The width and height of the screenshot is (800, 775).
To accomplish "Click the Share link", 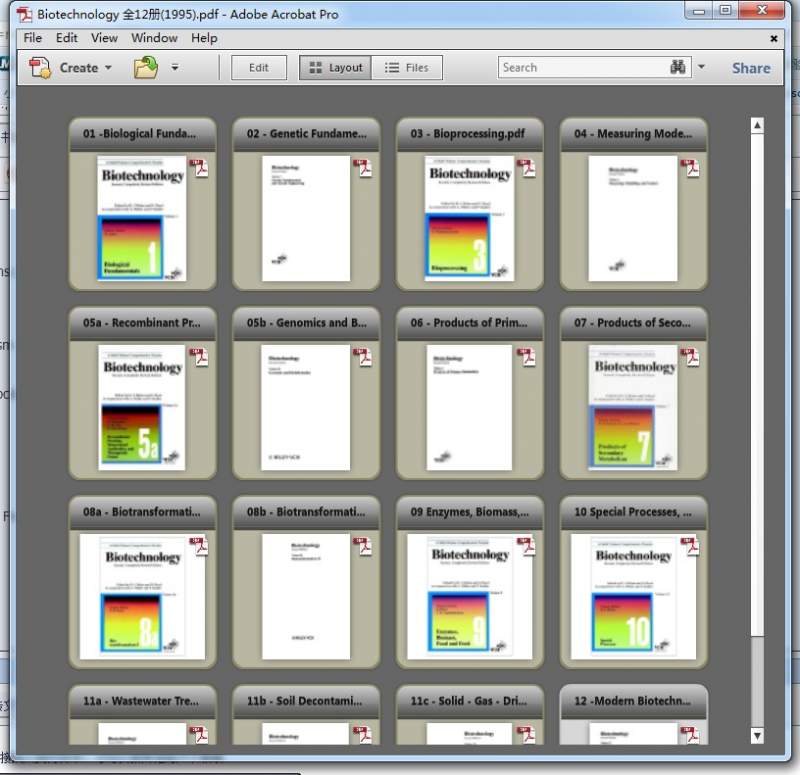I will 751,68.
